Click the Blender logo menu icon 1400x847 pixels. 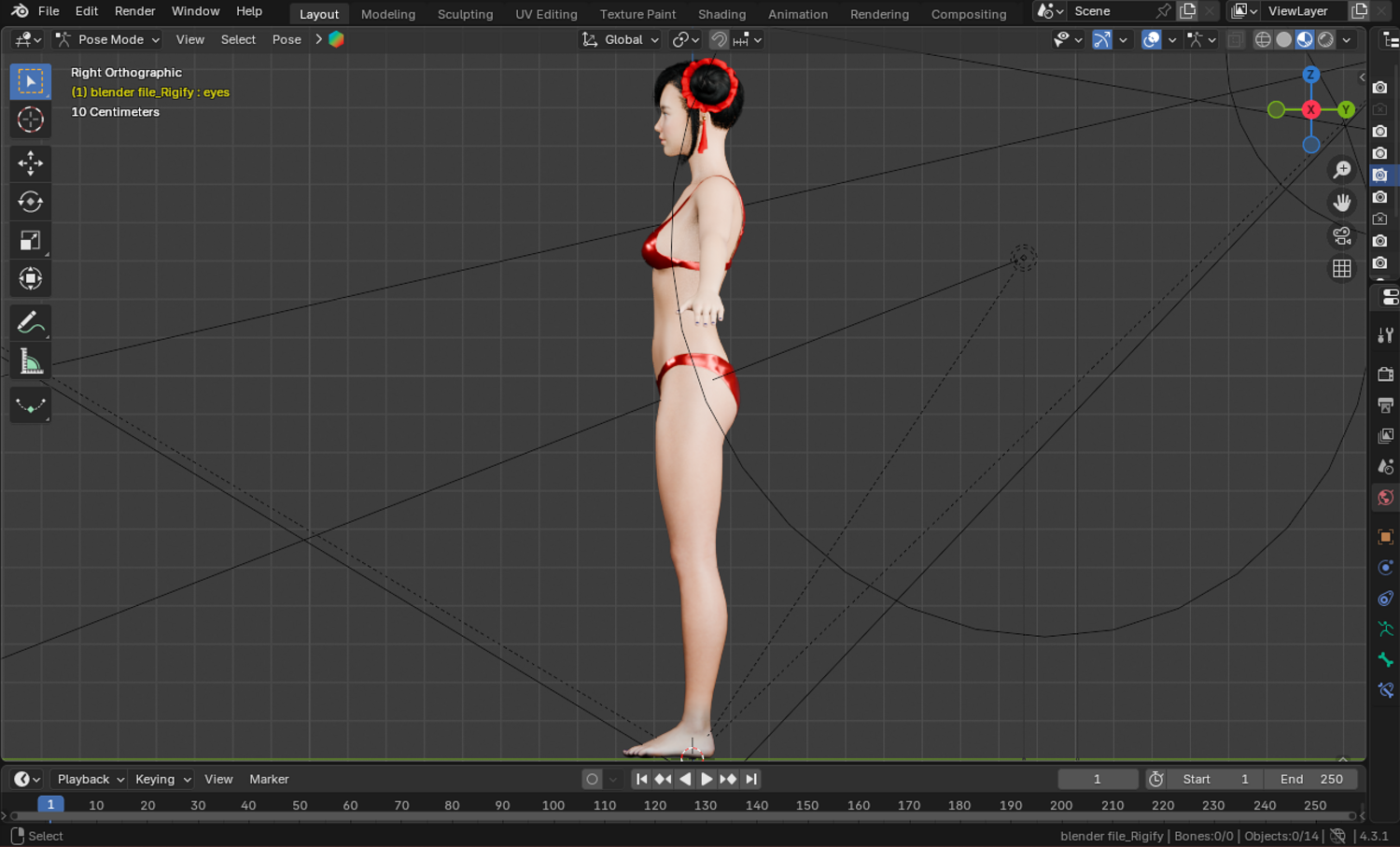point(19,11)
